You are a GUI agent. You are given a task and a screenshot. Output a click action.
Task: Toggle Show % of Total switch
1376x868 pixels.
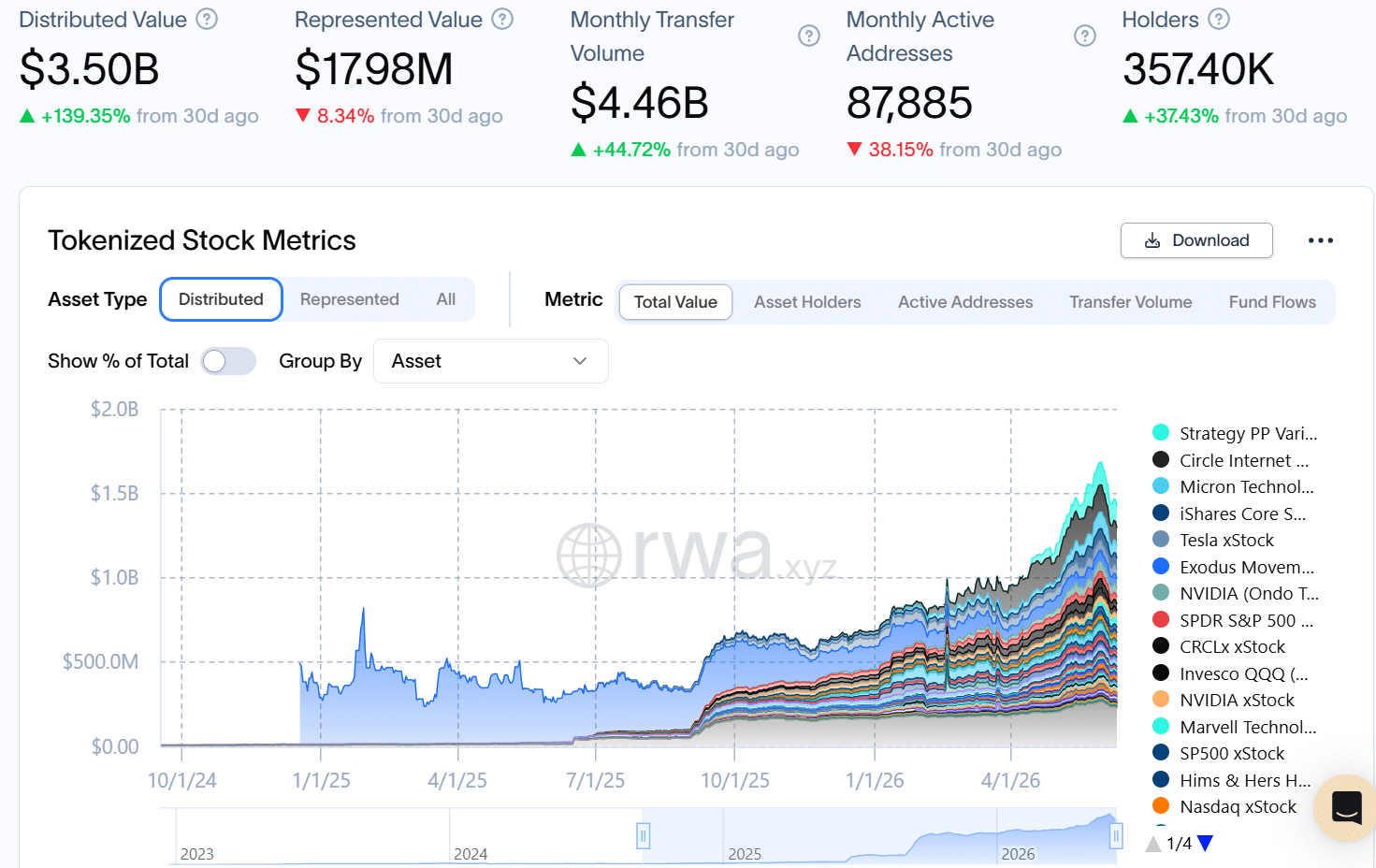229,361
